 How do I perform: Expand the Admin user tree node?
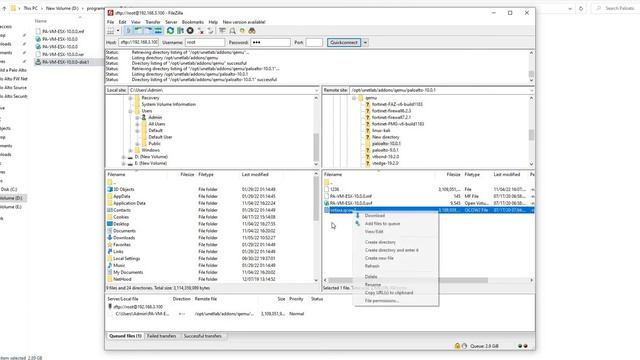point(138,118)
